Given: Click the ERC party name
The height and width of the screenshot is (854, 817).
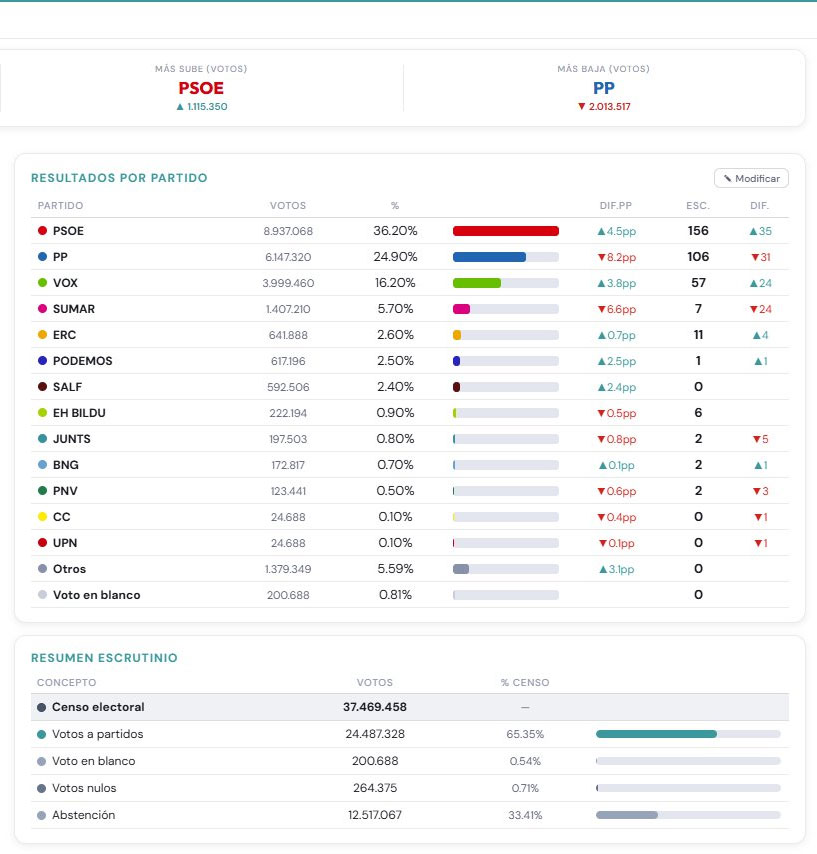Looking at the screenshot, I should click(x=64, y=335).
